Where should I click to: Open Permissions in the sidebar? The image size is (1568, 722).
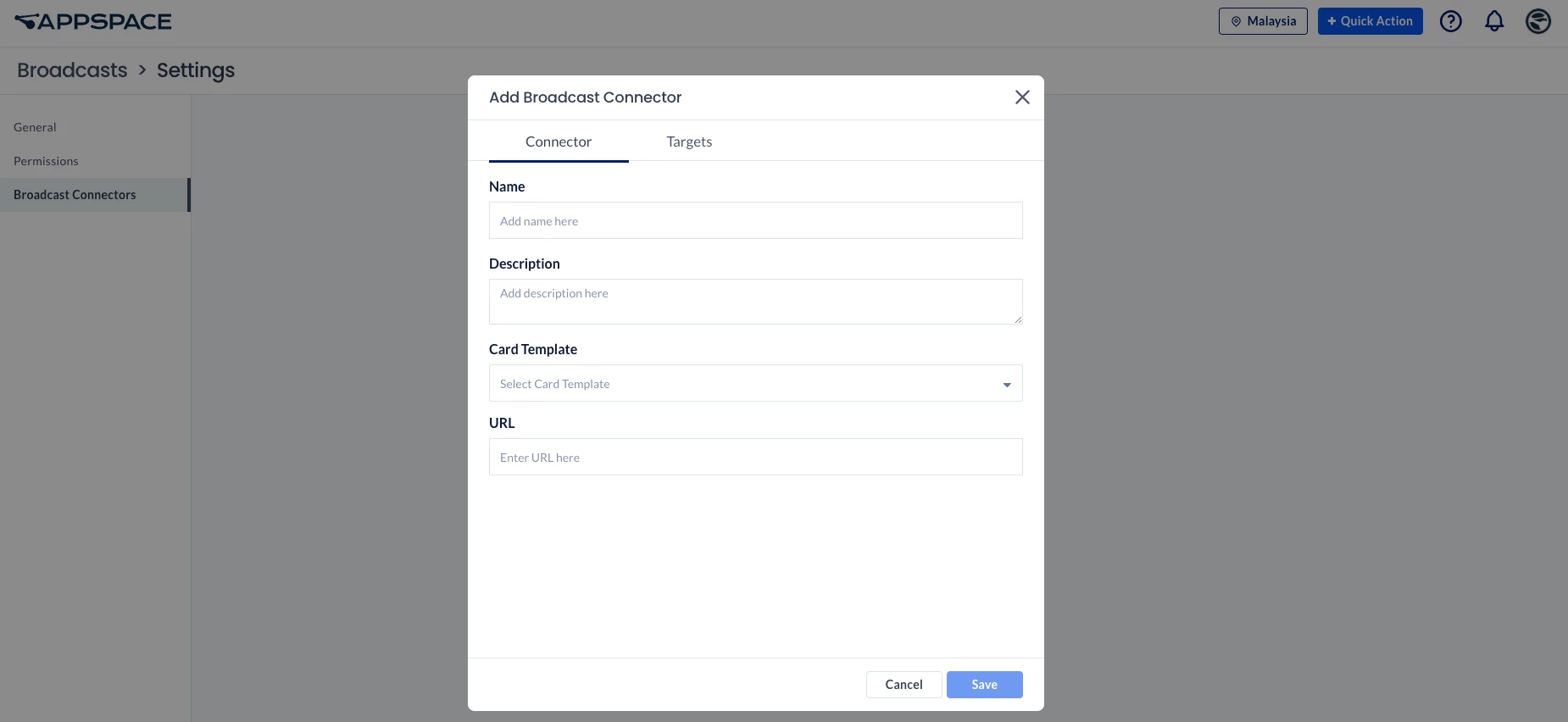point(46,161)
